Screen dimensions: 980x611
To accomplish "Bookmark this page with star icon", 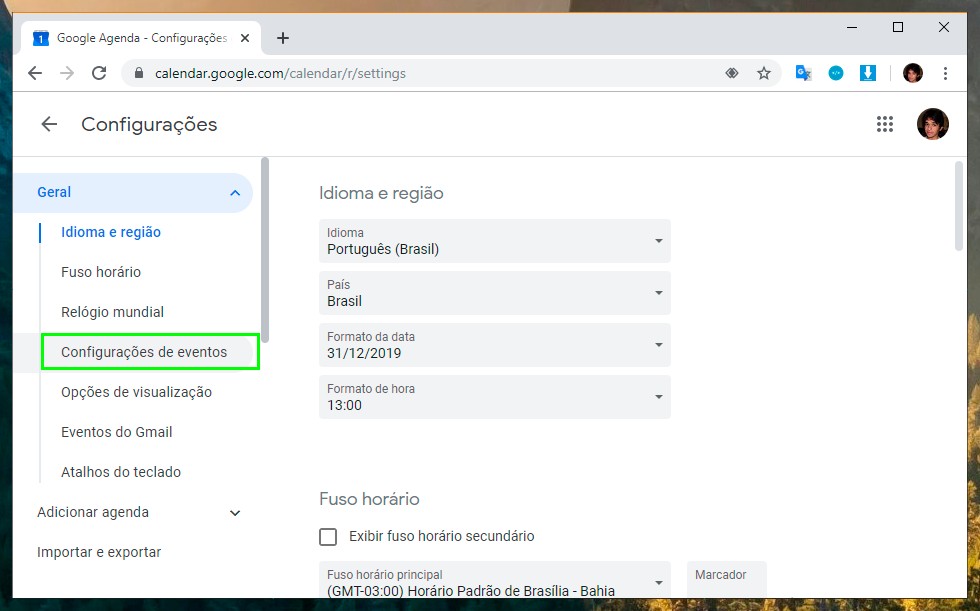I will click(x=764, y=73).
